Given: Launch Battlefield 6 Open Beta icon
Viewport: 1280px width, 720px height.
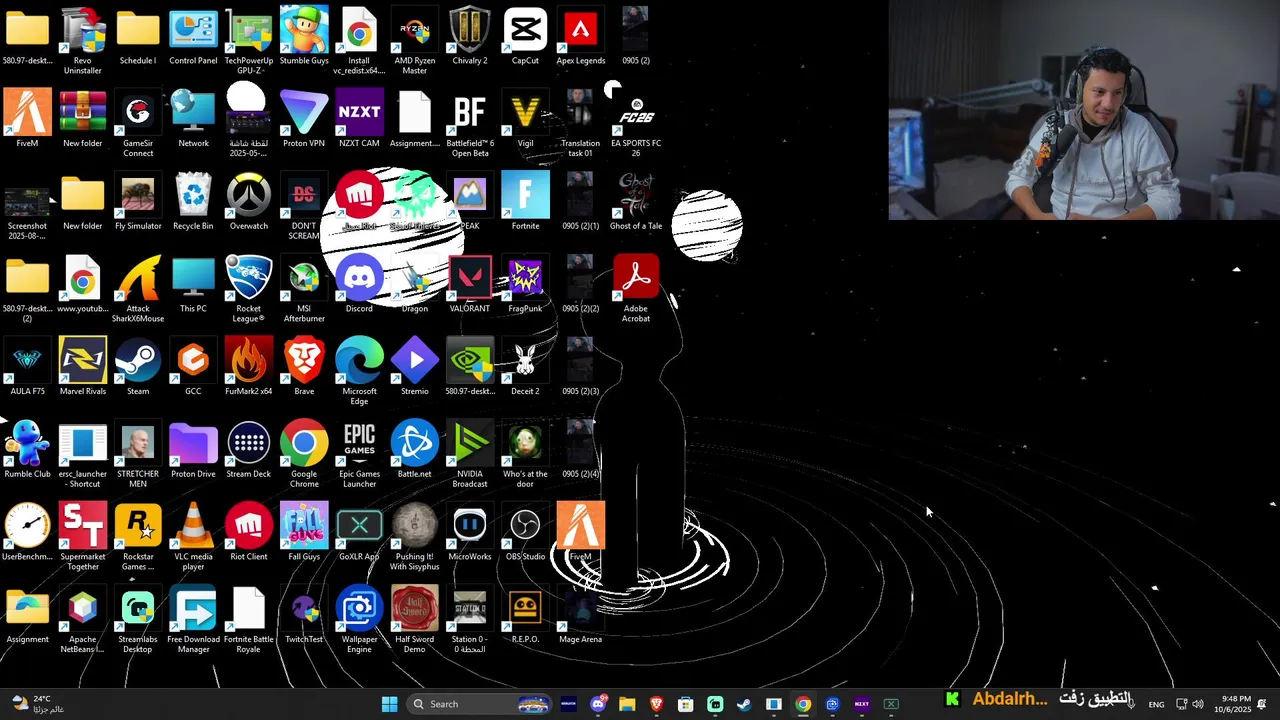Looking at the screenshot, I should tap(469, 122).
